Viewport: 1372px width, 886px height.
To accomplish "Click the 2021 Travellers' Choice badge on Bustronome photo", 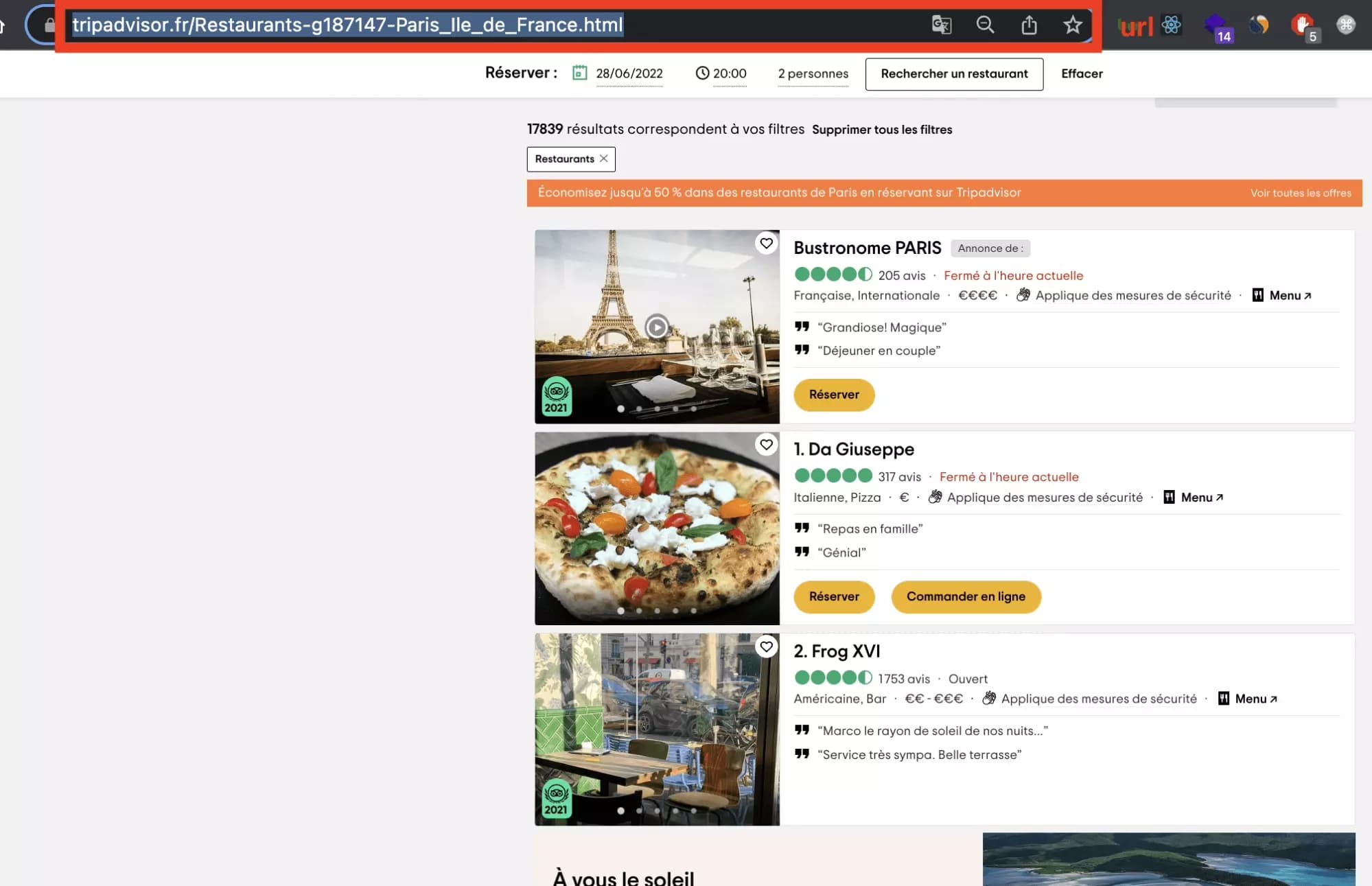I will [557, 397].
